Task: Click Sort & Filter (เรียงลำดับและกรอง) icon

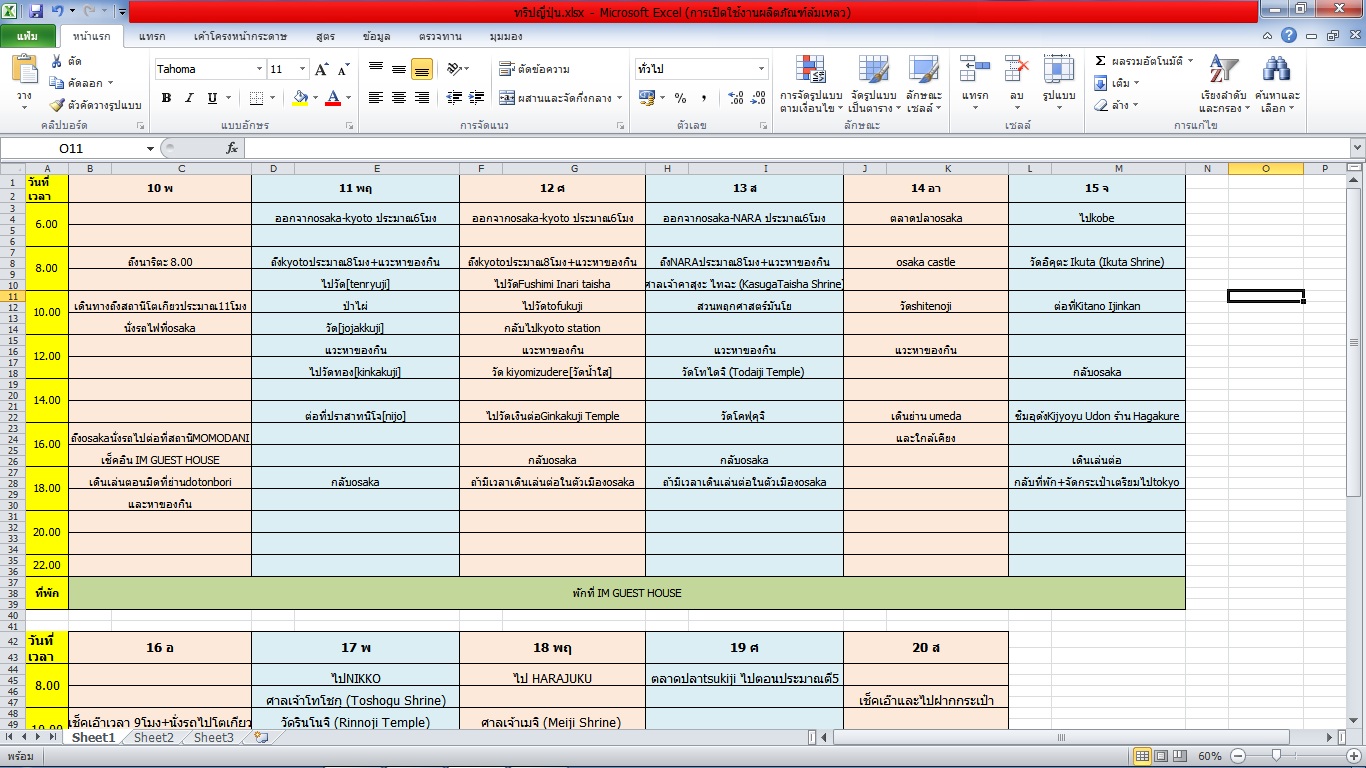Action: pos(1222,70)
